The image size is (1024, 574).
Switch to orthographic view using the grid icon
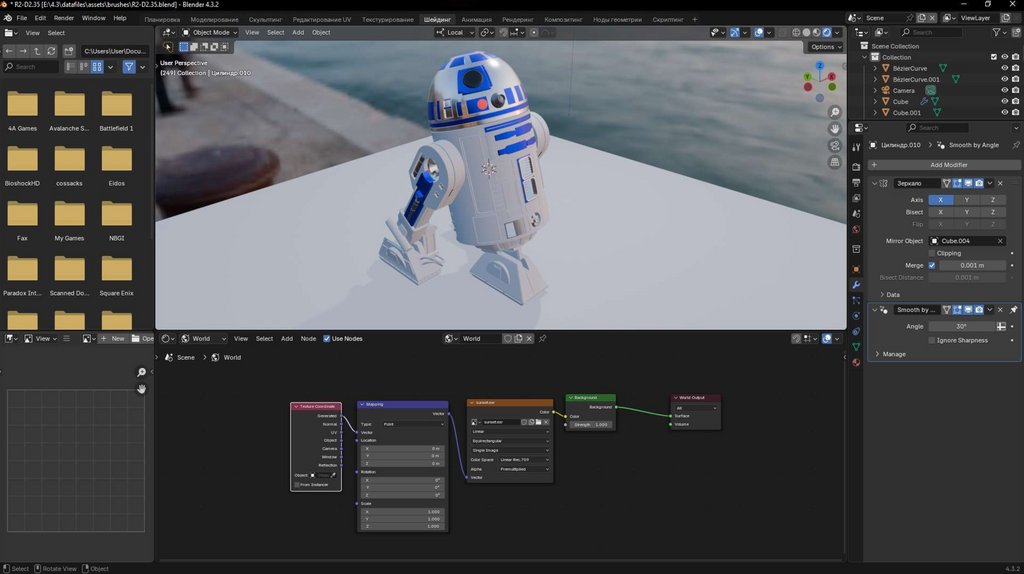click(x=834, y=163)
